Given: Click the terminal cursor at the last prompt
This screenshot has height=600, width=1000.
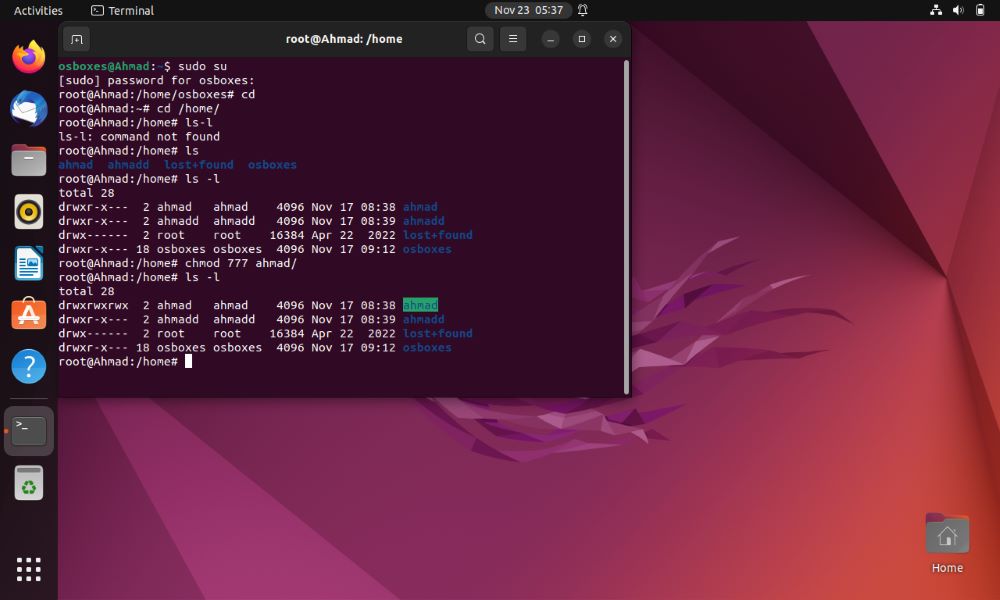Looking at the screenshot, I should click(188, 362).
